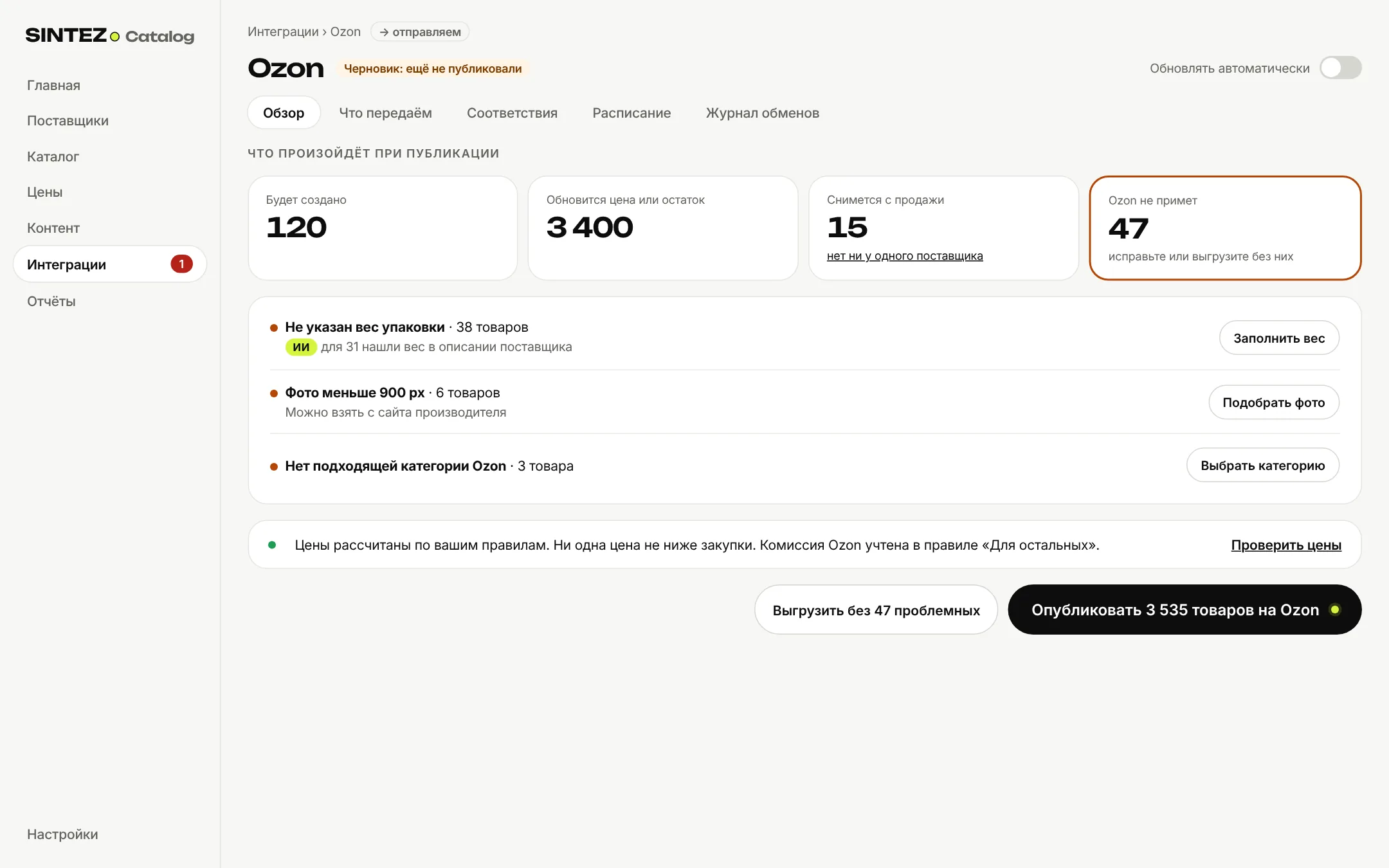Open Каталог from the sidebar

click(53, 156)
